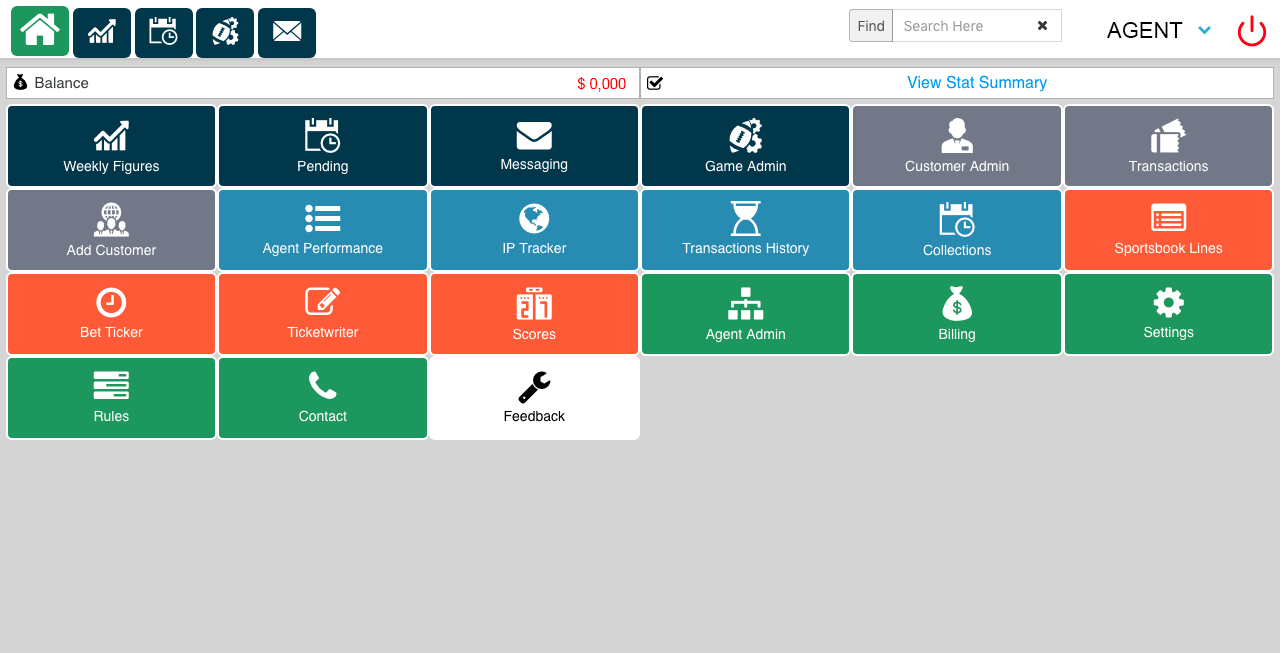
Task: Click the Home icon in top toolbar
Action: [40, 31]
